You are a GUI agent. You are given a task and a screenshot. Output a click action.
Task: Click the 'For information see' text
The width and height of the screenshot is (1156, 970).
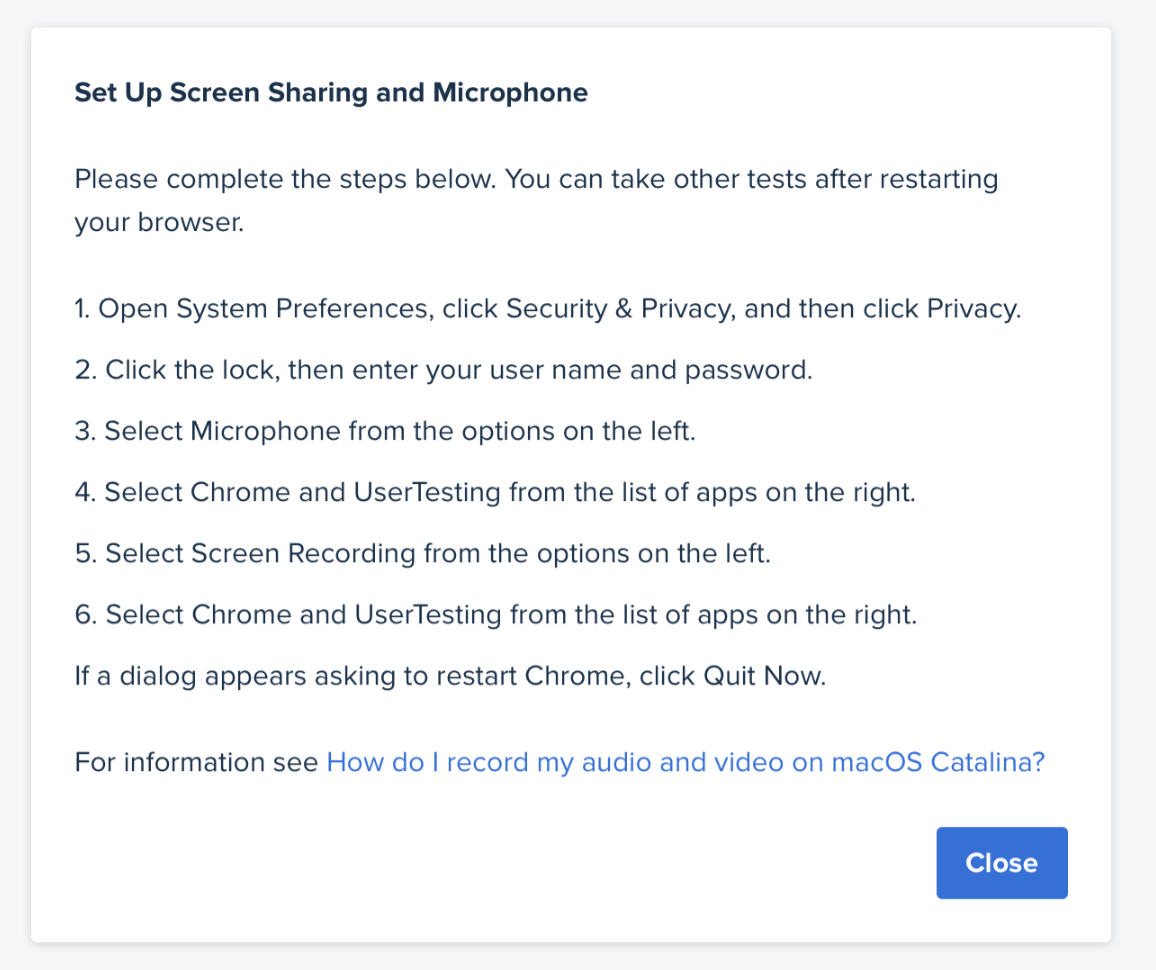pos(196,762)
